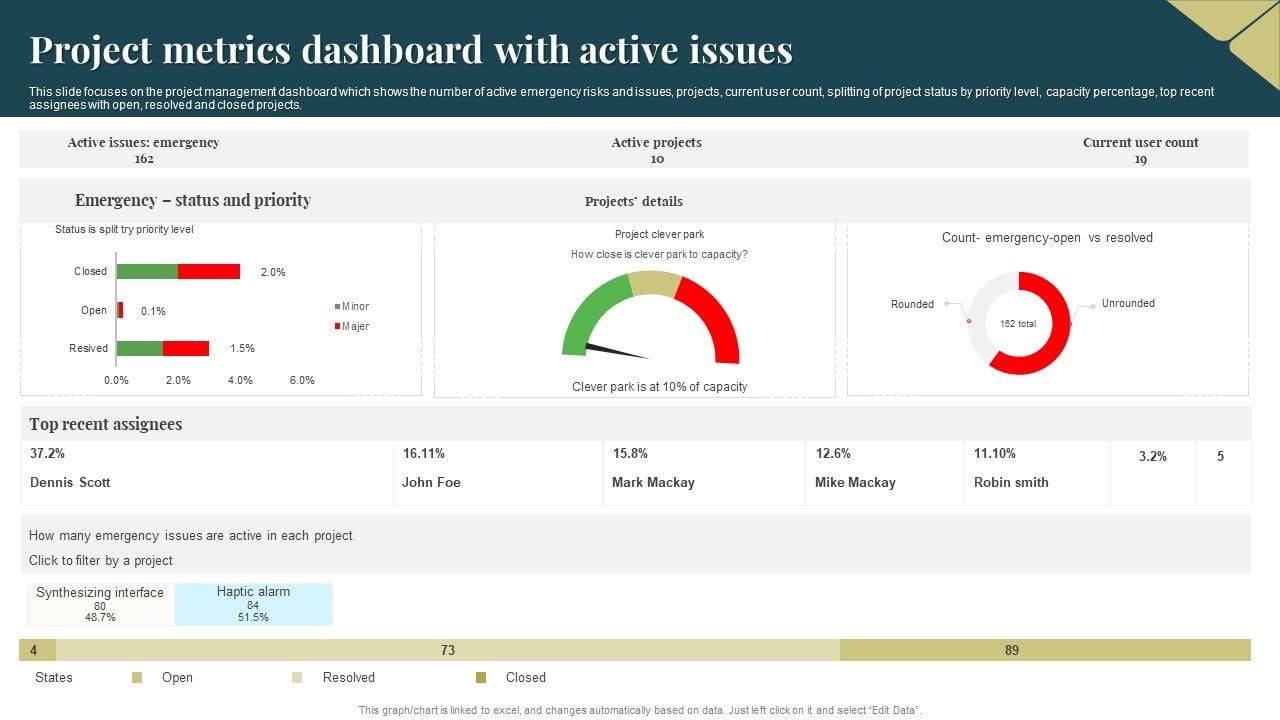
Task: Toggle the Synthesizing interface project filter
Action: (100, 603)
